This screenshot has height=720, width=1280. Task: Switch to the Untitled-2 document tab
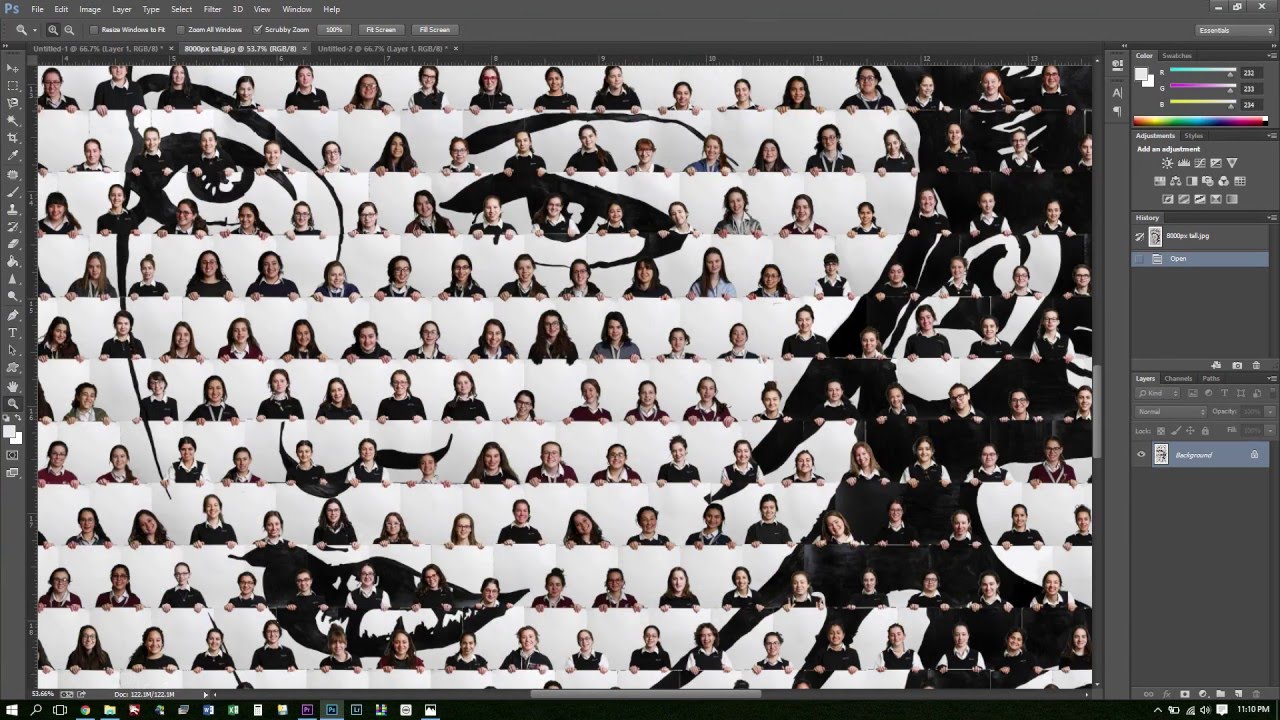tap(383, 48)
